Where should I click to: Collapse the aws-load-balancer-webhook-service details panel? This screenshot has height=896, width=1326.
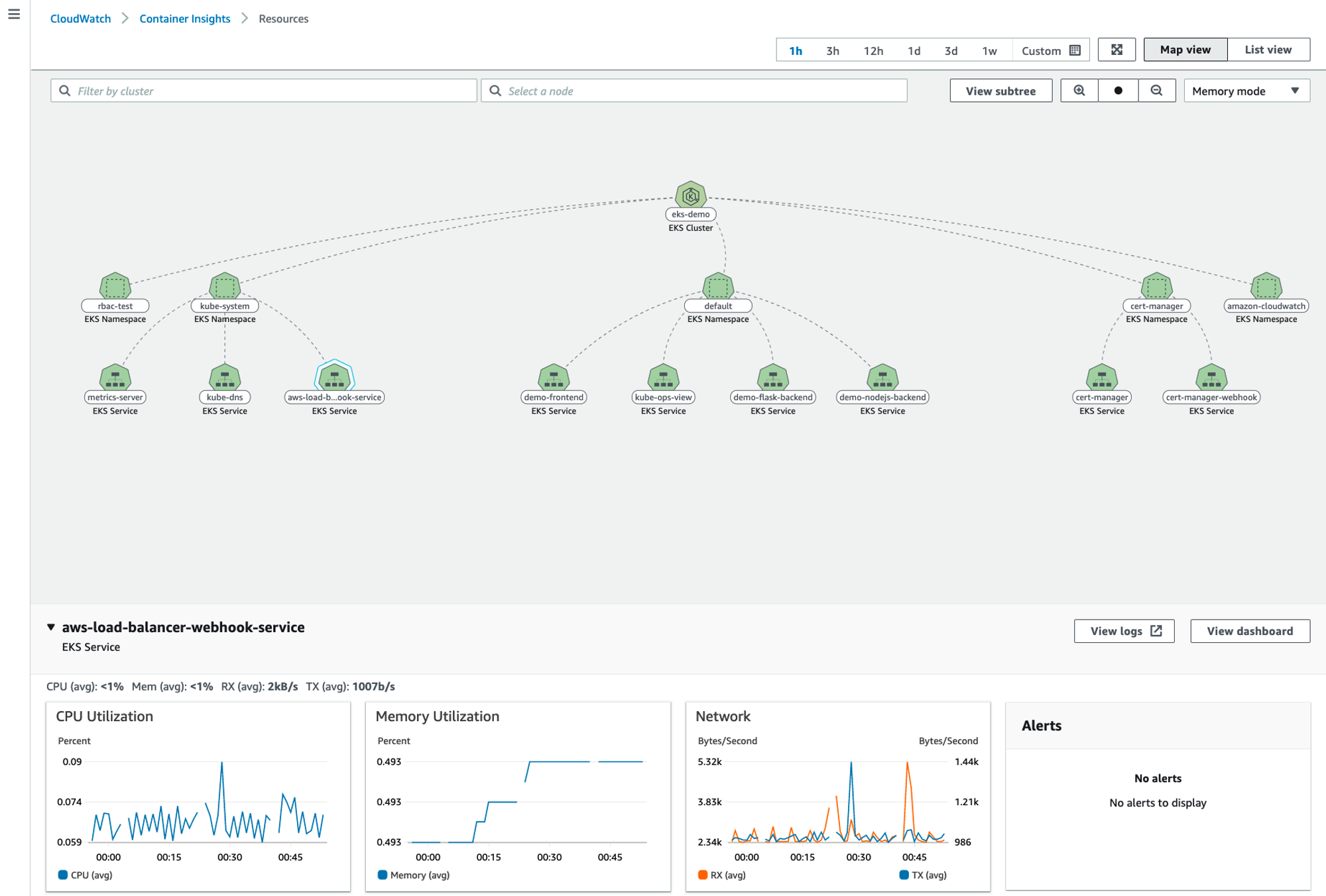pos(51,627)
